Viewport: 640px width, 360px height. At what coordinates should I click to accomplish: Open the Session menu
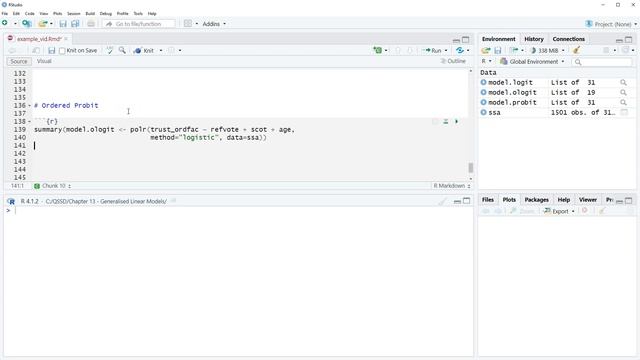tap(74, 13)
